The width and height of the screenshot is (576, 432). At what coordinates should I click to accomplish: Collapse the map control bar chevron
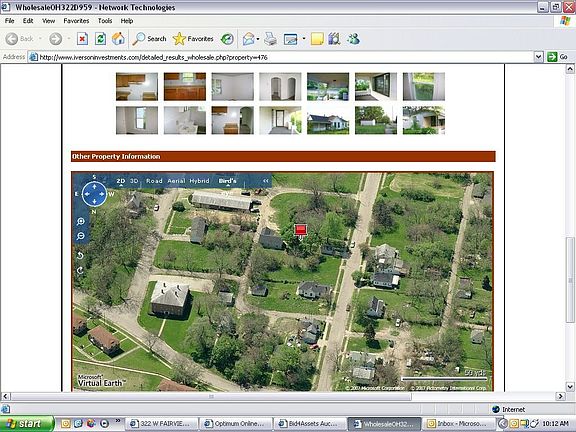266,181
